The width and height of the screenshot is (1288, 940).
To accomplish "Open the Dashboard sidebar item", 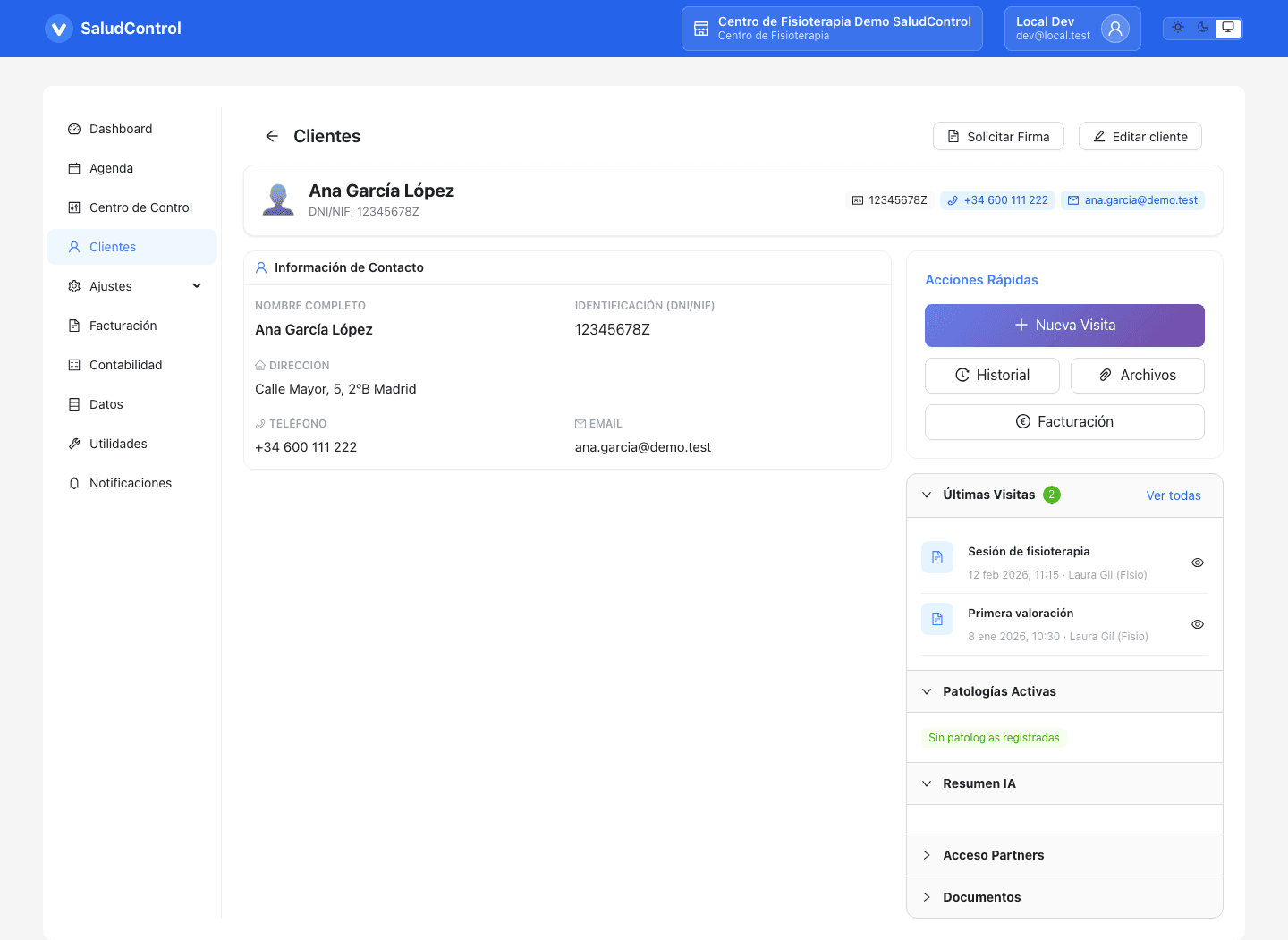I will click(131, 129).
